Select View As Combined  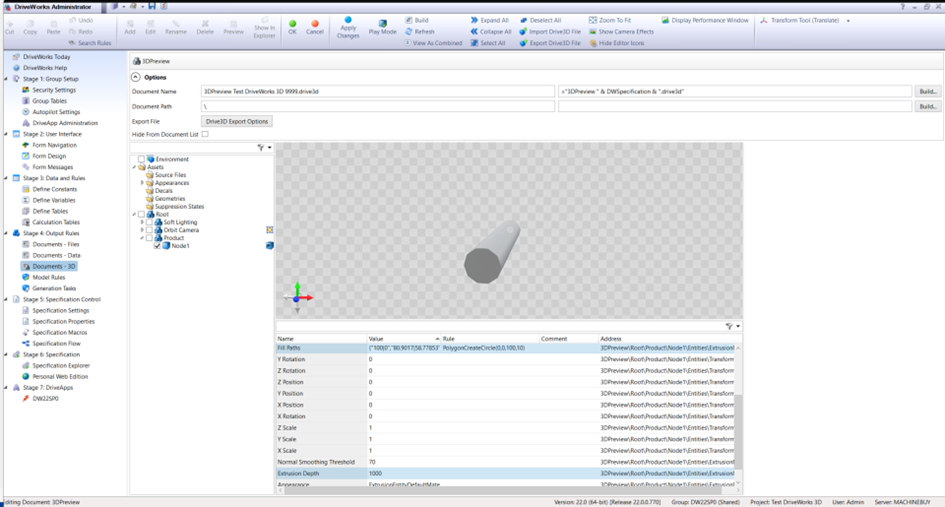[x=433, y=43]
